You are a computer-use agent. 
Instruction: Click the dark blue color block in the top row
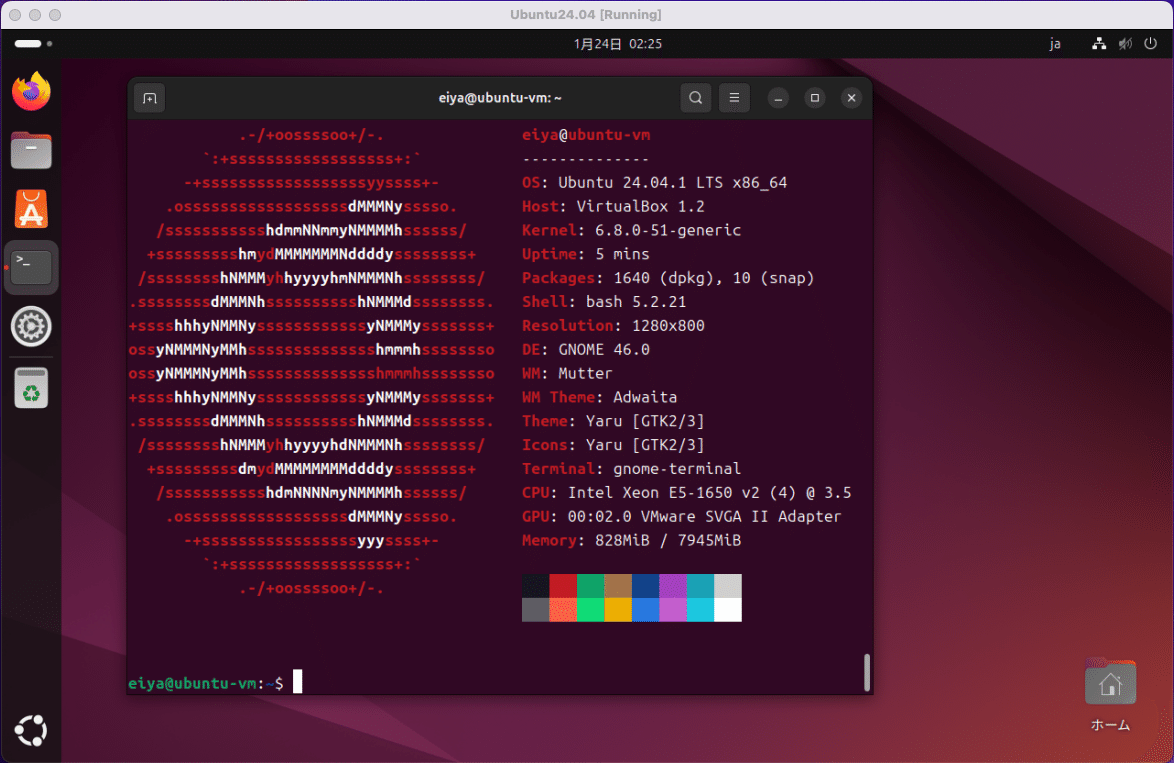tap(645, 586)
